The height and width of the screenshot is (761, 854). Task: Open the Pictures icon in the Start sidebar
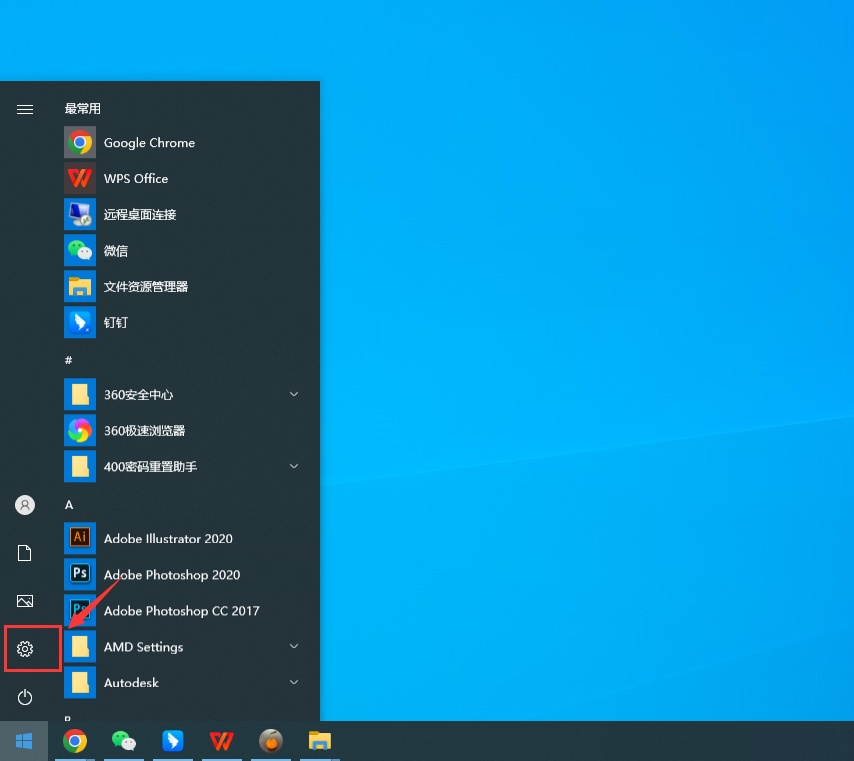(x=24, y=600)
